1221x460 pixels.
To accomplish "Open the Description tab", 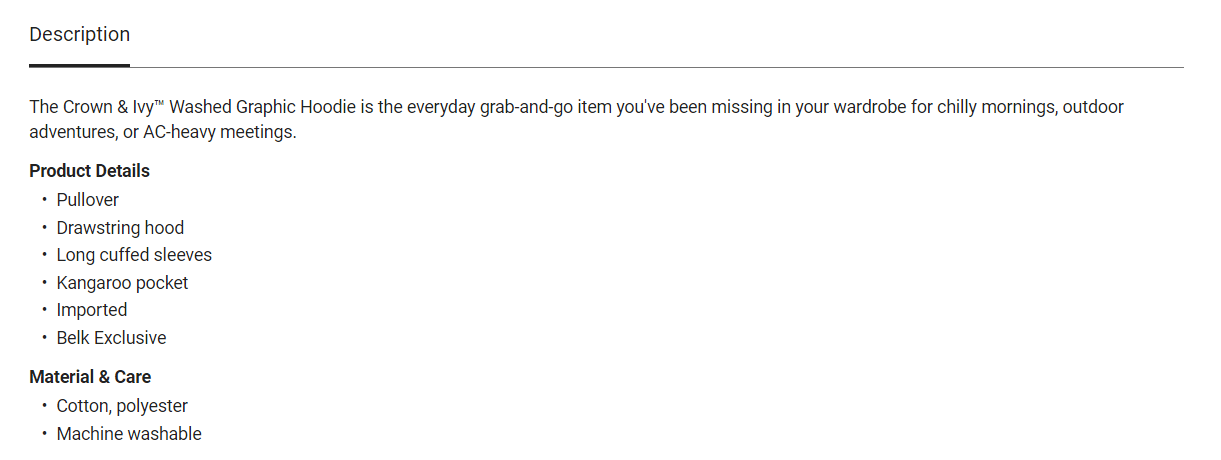I will pos(80,35).
